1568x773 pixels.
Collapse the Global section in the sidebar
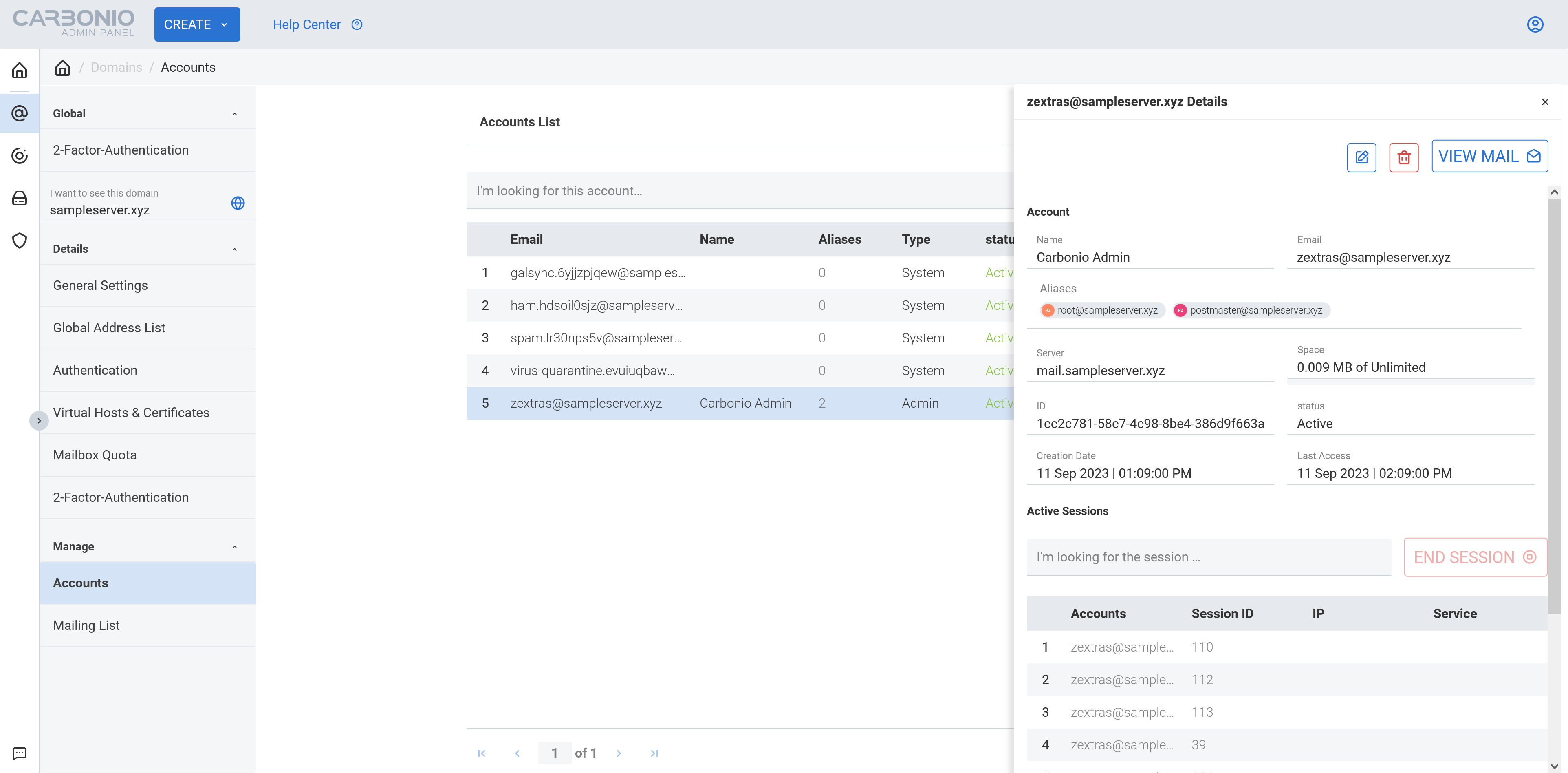(x=234, y=114)
